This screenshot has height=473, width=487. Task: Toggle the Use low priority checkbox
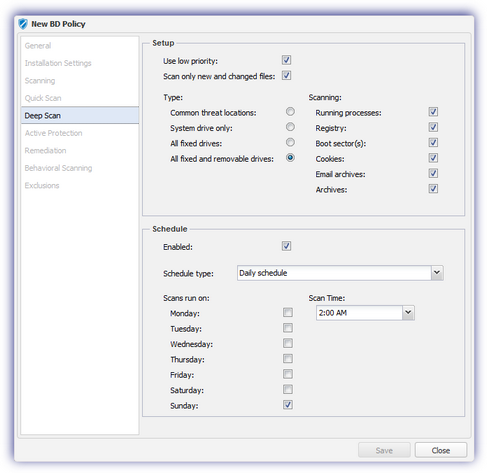point(286,60)
